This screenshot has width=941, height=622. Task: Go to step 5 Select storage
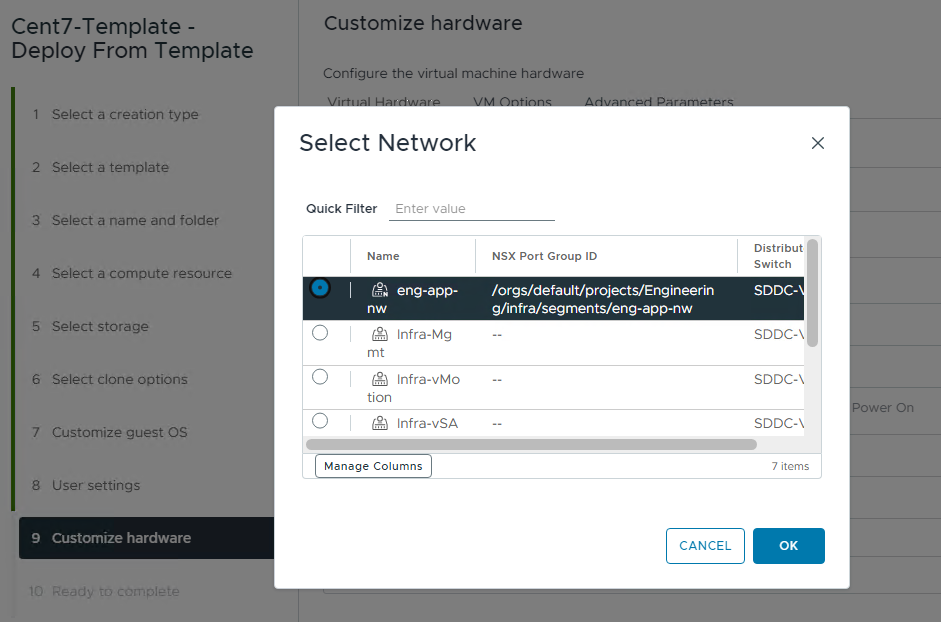tap(100, 326)
